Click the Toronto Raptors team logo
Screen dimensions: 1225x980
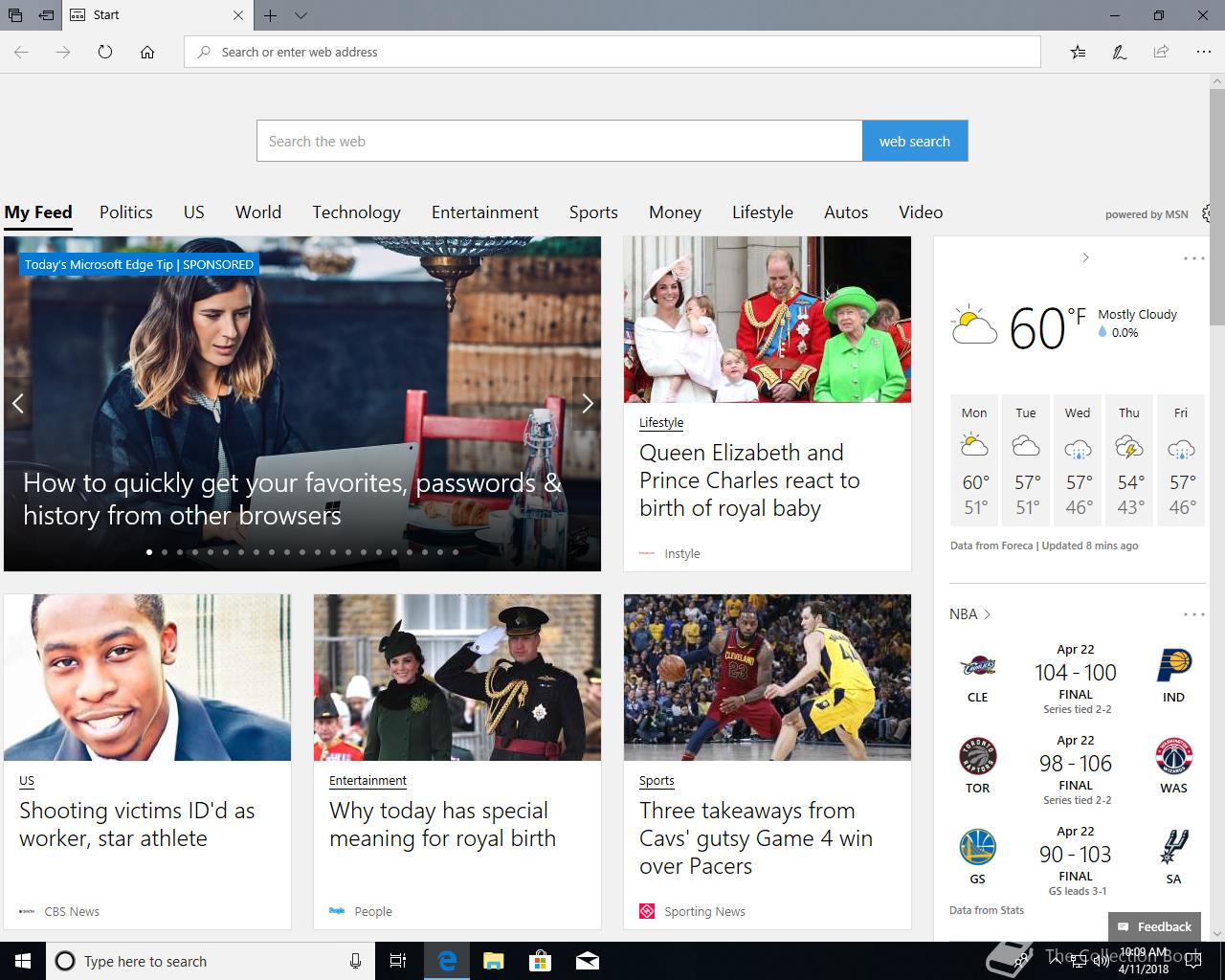point(978,757)
